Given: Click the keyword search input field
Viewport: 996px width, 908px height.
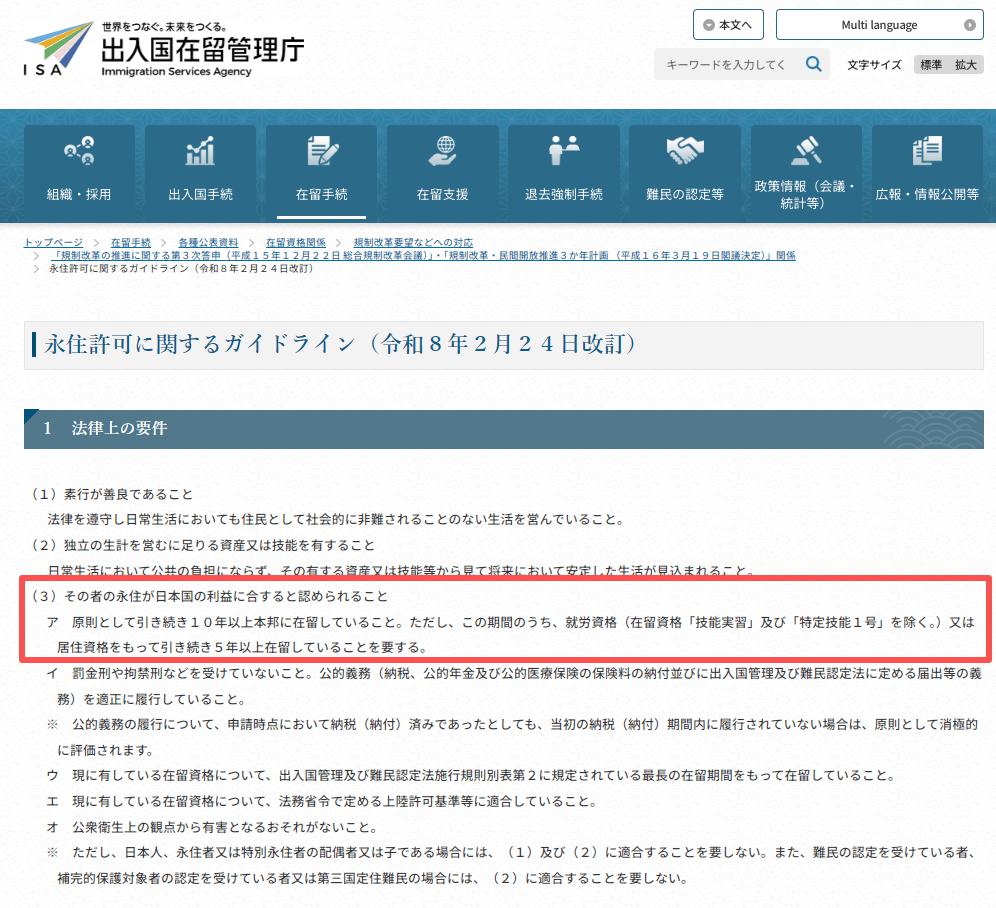Looking at the screenshot, I should (x=727, y=64).
